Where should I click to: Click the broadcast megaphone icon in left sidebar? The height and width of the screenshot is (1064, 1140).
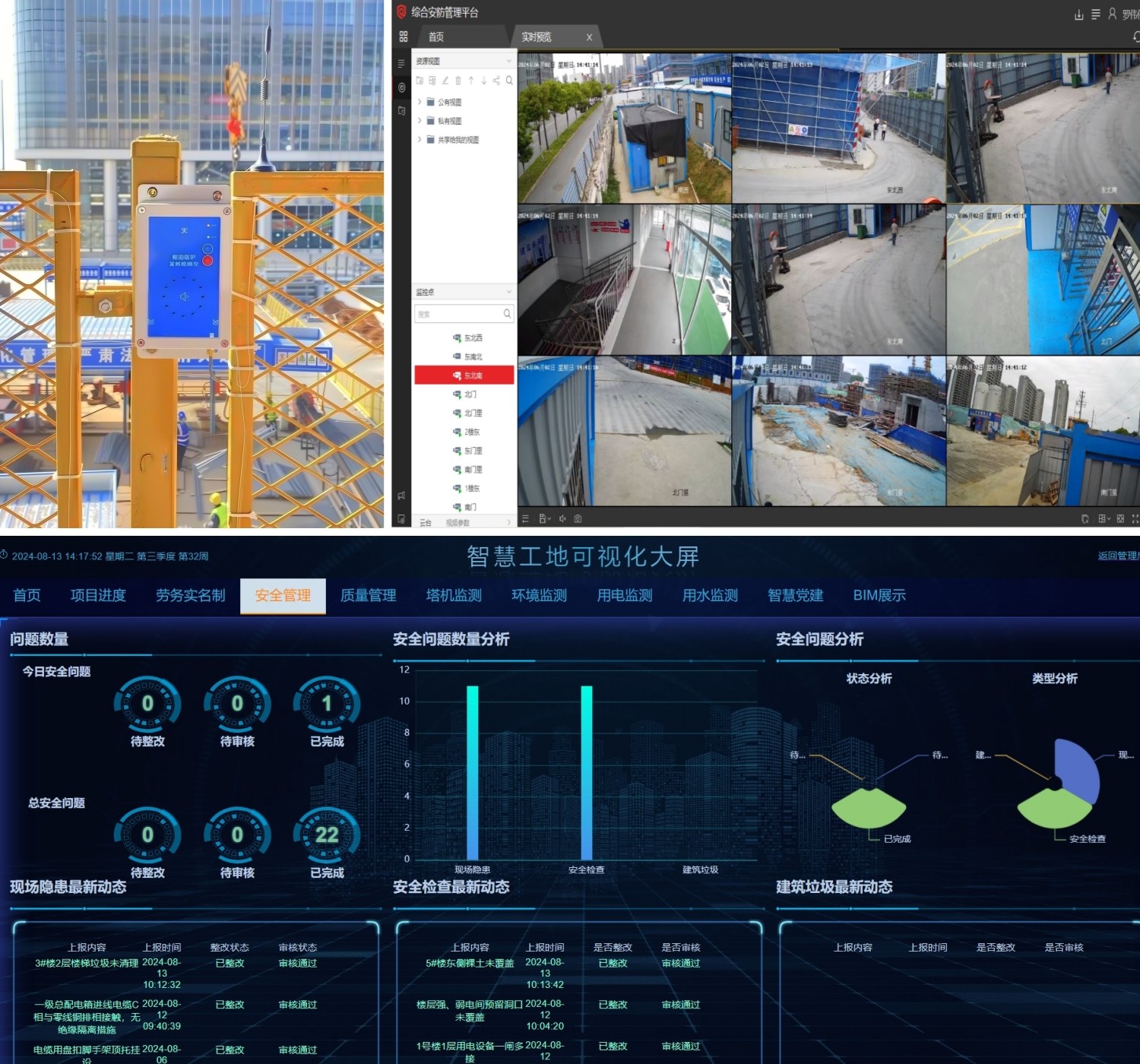pos(401,496)
